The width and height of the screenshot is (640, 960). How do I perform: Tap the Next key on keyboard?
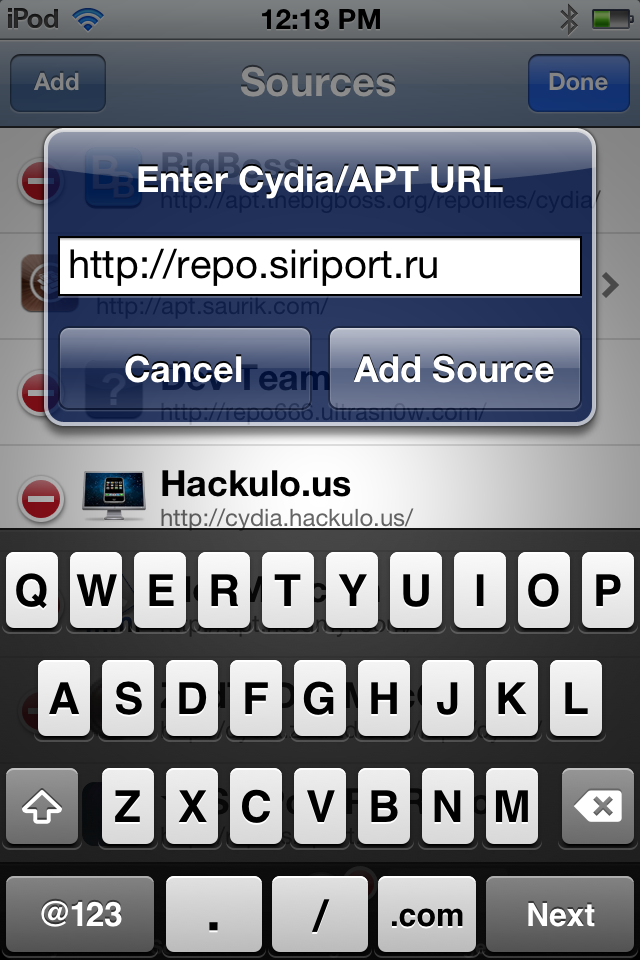(x=560, y=914)
